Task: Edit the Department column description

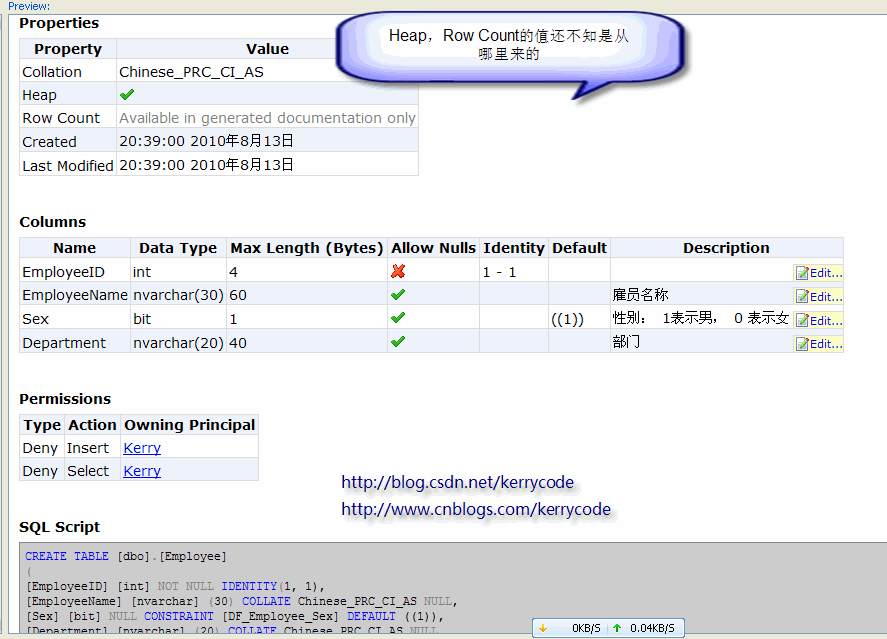Action: [x=819, y=343]
